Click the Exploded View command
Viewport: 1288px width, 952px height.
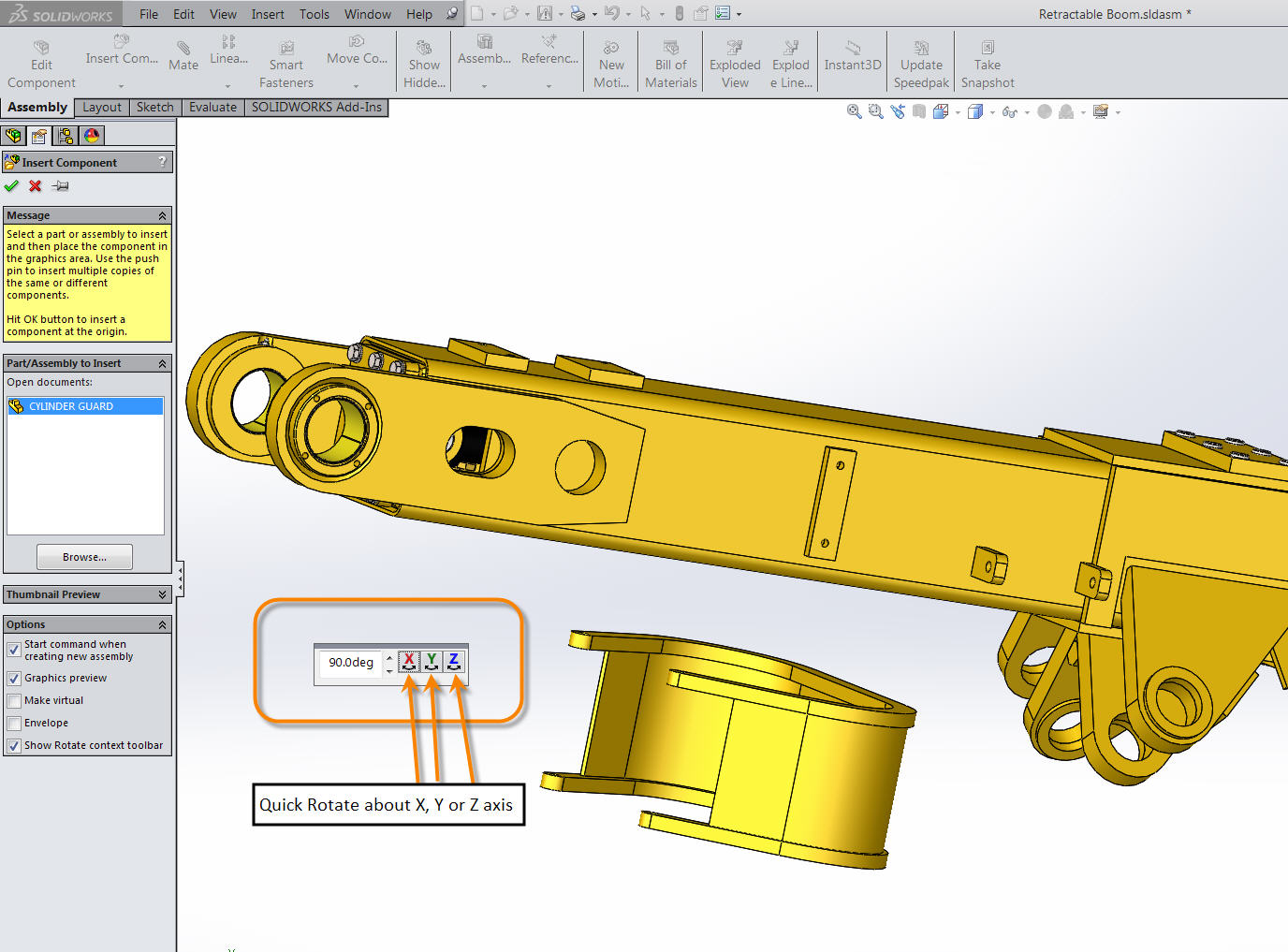[734, 59]
